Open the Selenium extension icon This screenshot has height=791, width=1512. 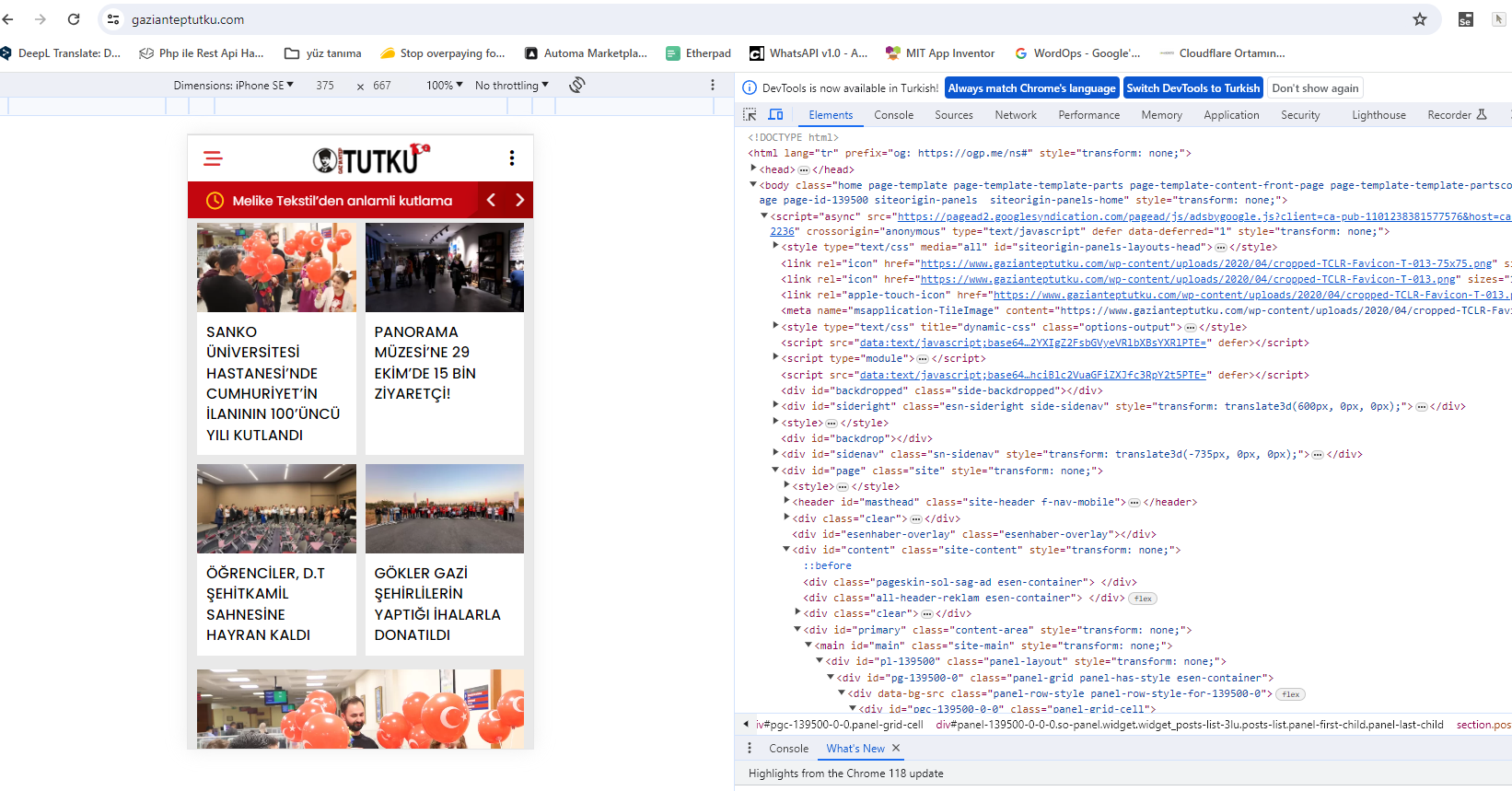[1466, 19]
